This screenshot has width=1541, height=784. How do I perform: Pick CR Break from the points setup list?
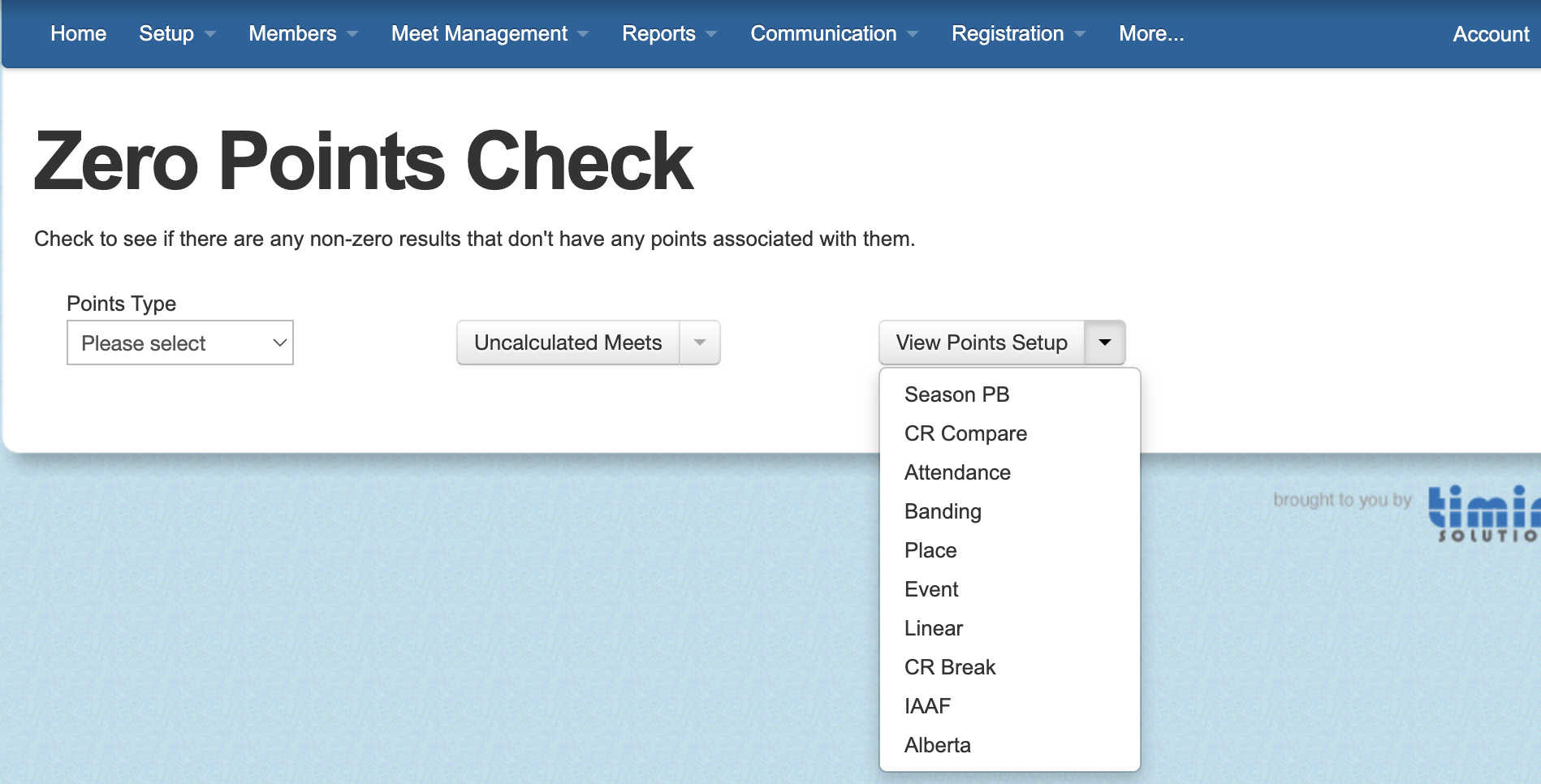click(1010, 667)
